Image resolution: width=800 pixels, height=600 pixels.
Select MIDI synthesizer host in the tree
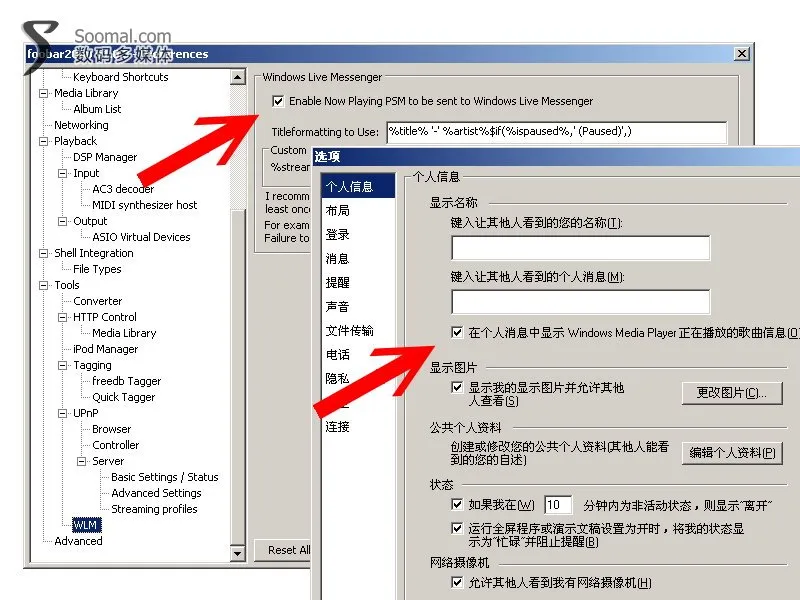[144, 205]
